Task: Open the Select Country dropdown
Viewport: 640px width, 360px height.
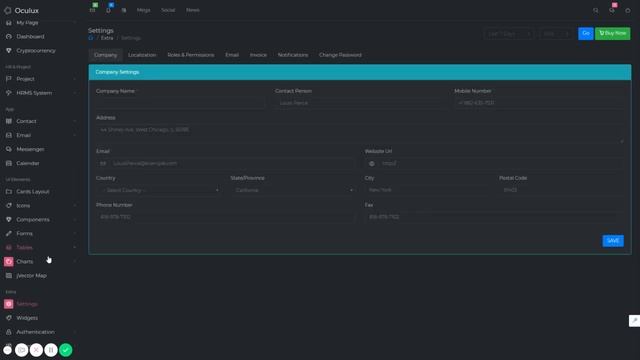Action: click(159, 190)
